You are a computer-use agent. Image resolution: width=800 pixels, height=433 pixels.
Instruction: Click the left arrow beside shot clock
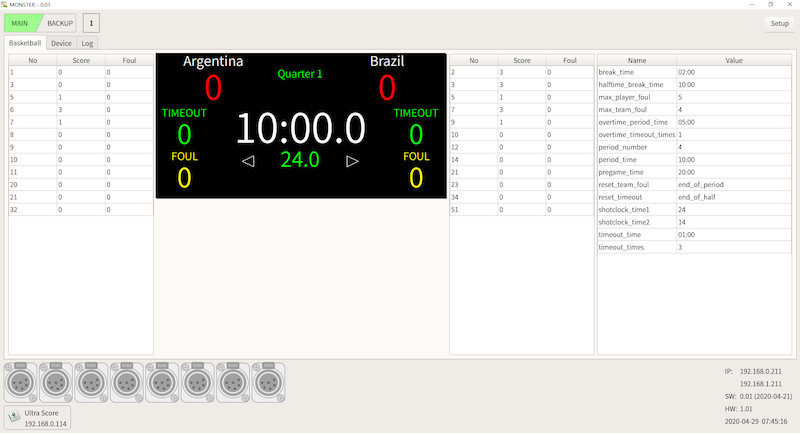[248, 160]
